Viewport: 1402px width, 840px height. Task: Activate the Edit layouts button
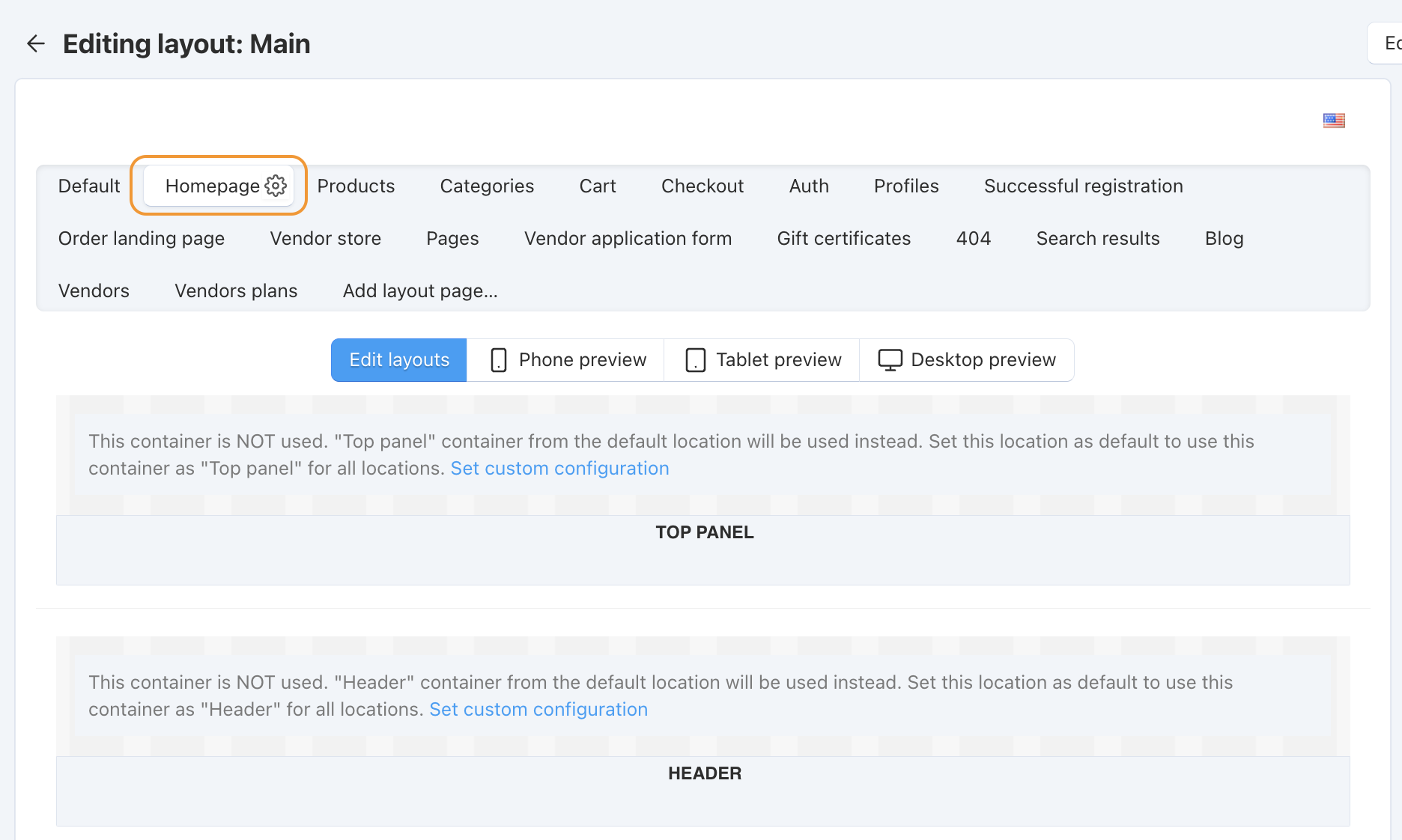coord(399,360)
